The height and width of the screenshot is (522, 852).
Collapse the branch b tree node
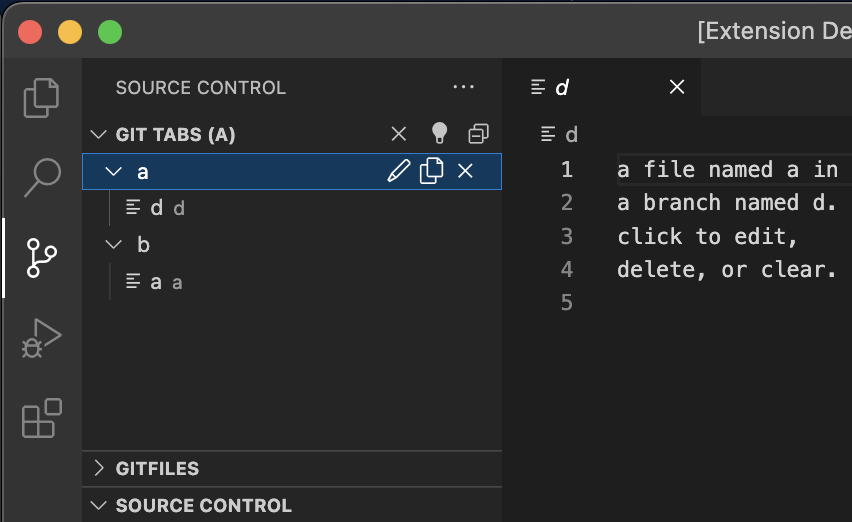114,244
